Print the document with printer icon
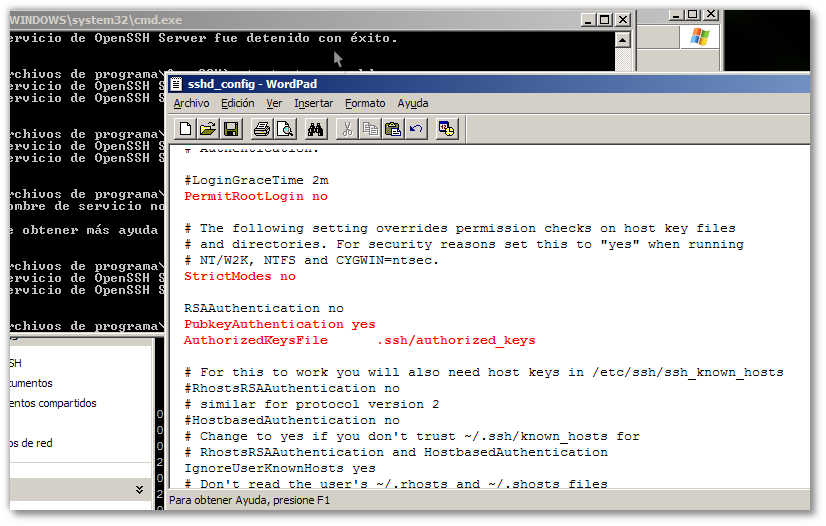Image resolution: width=826 pixels, height=526 pixels. (x=262, y=129)
